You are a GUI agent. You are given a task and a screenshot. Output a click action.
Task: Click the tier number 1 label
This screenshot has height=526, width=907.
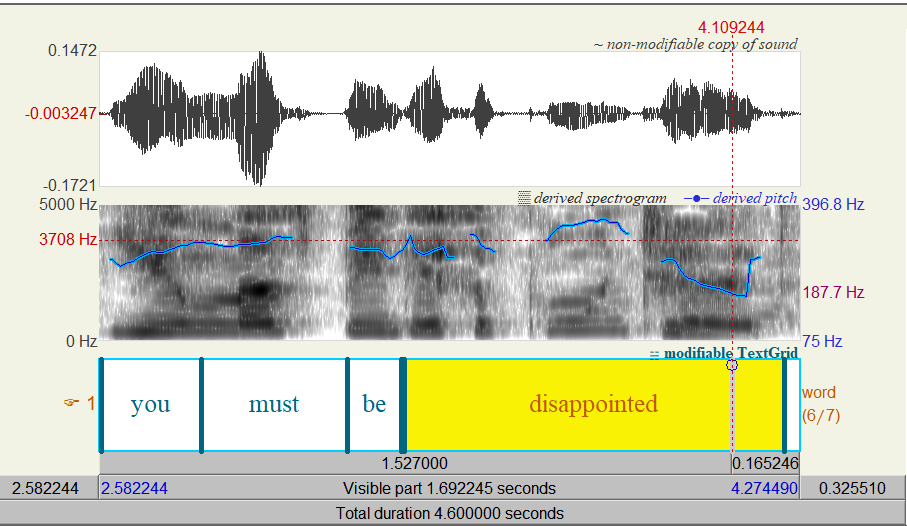point(91,403)
